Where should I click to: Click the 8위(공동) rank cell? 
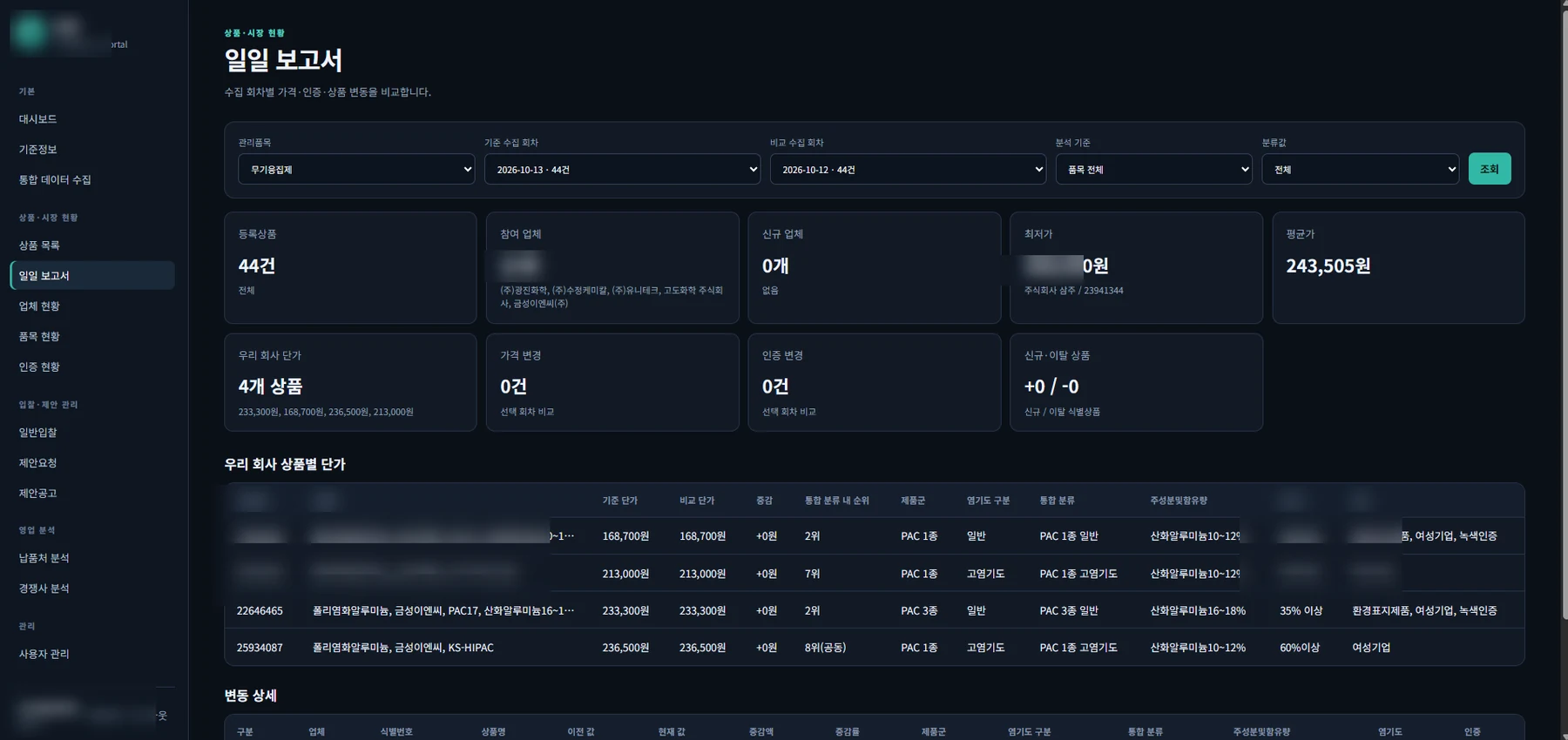click(x=825, y=648)
